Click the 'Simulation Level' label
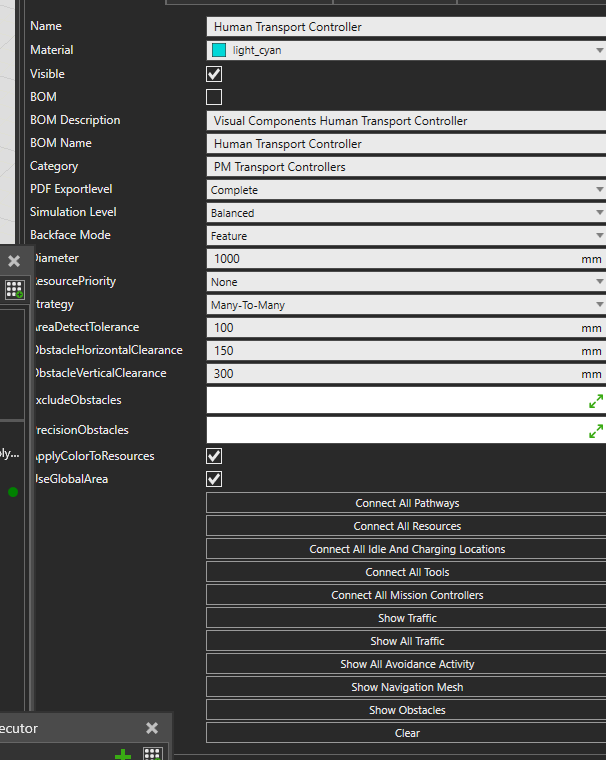 [73, 212]
